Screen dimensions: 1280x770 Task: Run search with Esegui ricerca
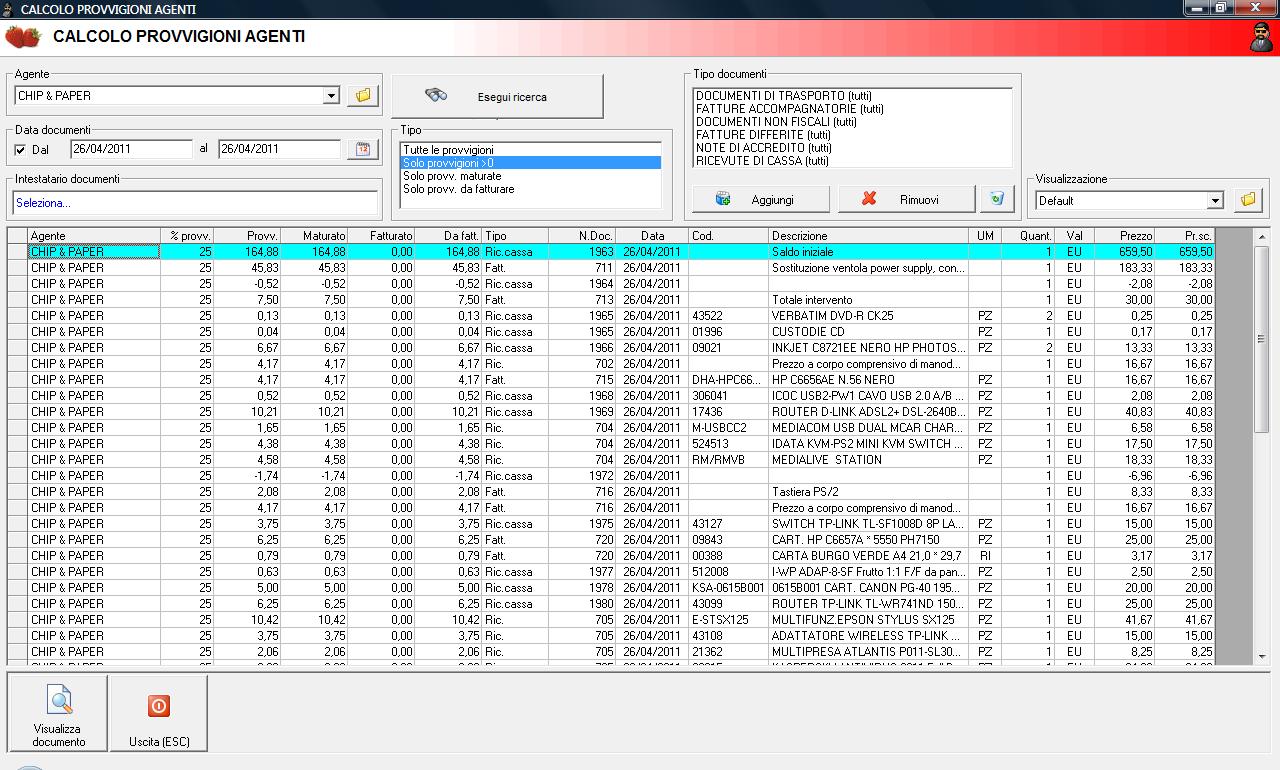click(497, 97)
